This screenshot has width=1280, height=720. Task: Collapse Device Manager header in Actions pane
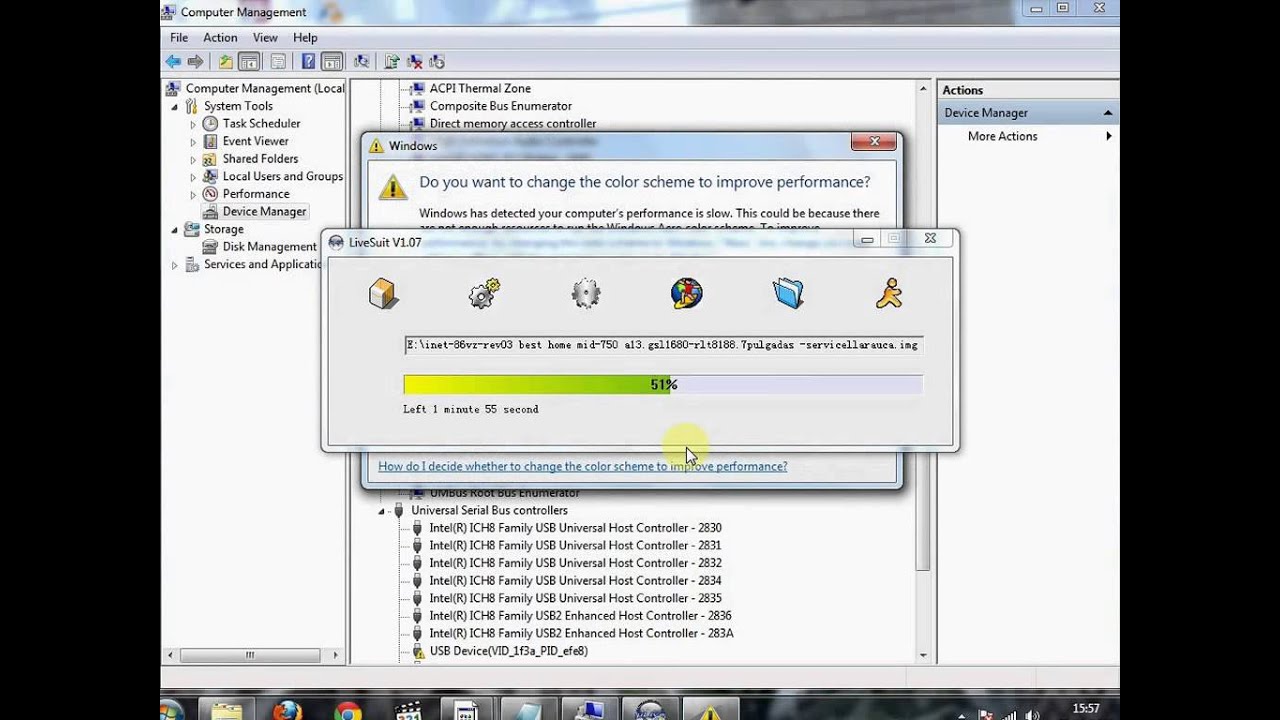pyautogui.click(x=1107, y=113)
